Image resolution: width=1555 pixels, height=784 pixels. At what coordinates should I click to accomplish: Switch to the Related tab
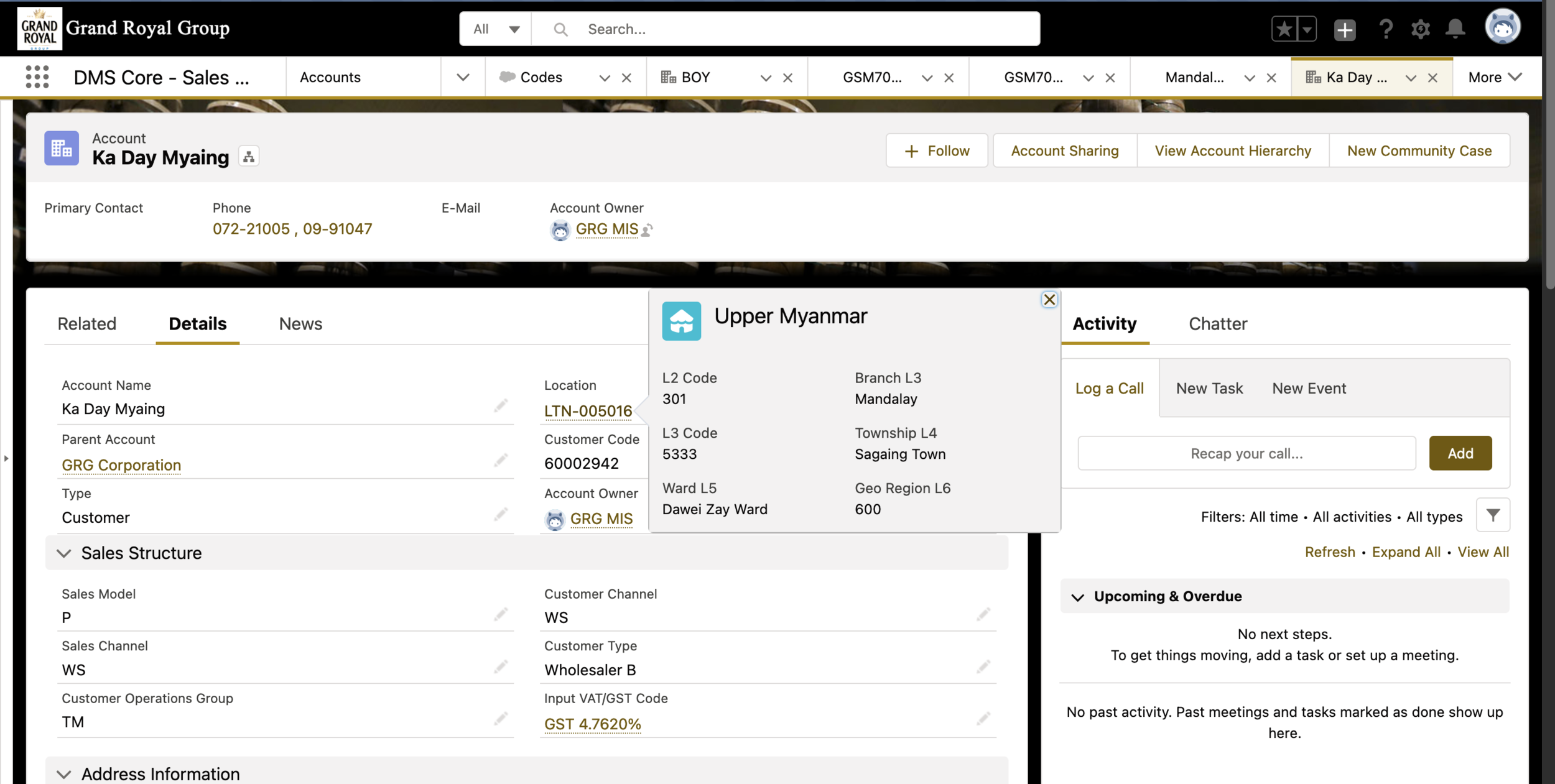pos(87,324)
